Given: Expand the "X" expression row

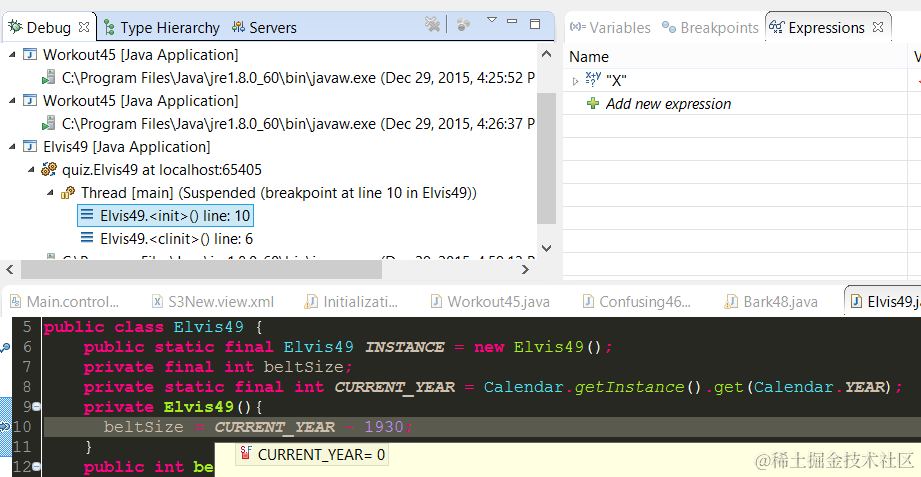Looking at the screenshot, I should tap(576, 81).
